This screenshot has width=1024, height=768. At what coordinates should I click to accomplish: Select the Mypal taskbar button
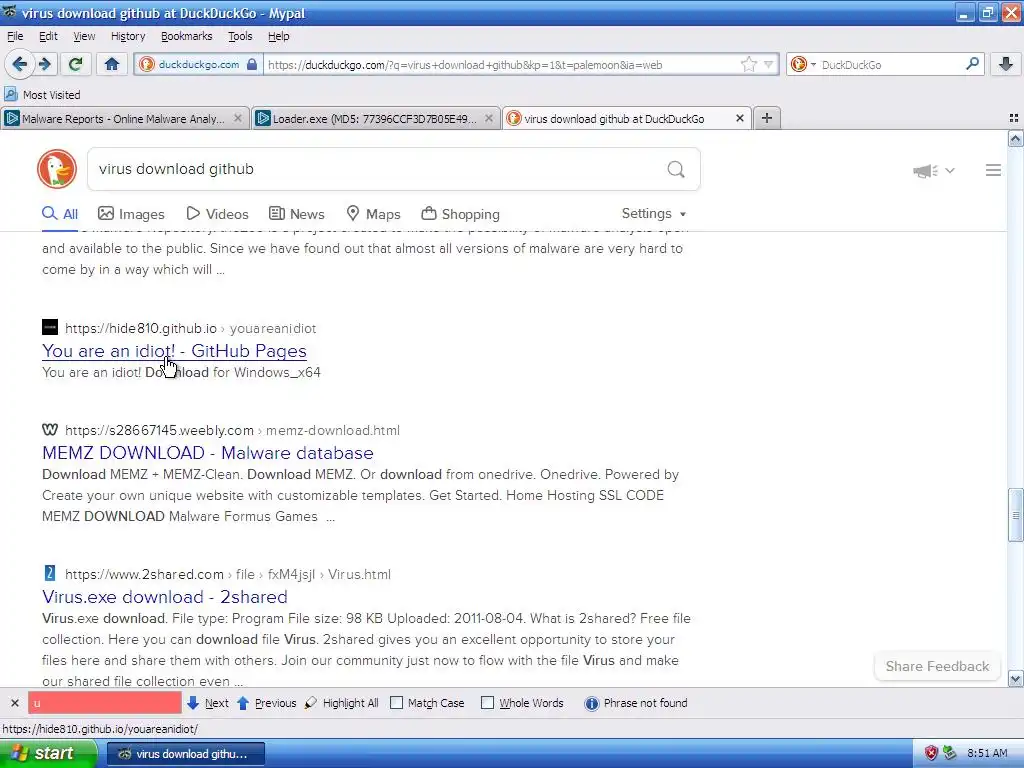coord(185,754)
